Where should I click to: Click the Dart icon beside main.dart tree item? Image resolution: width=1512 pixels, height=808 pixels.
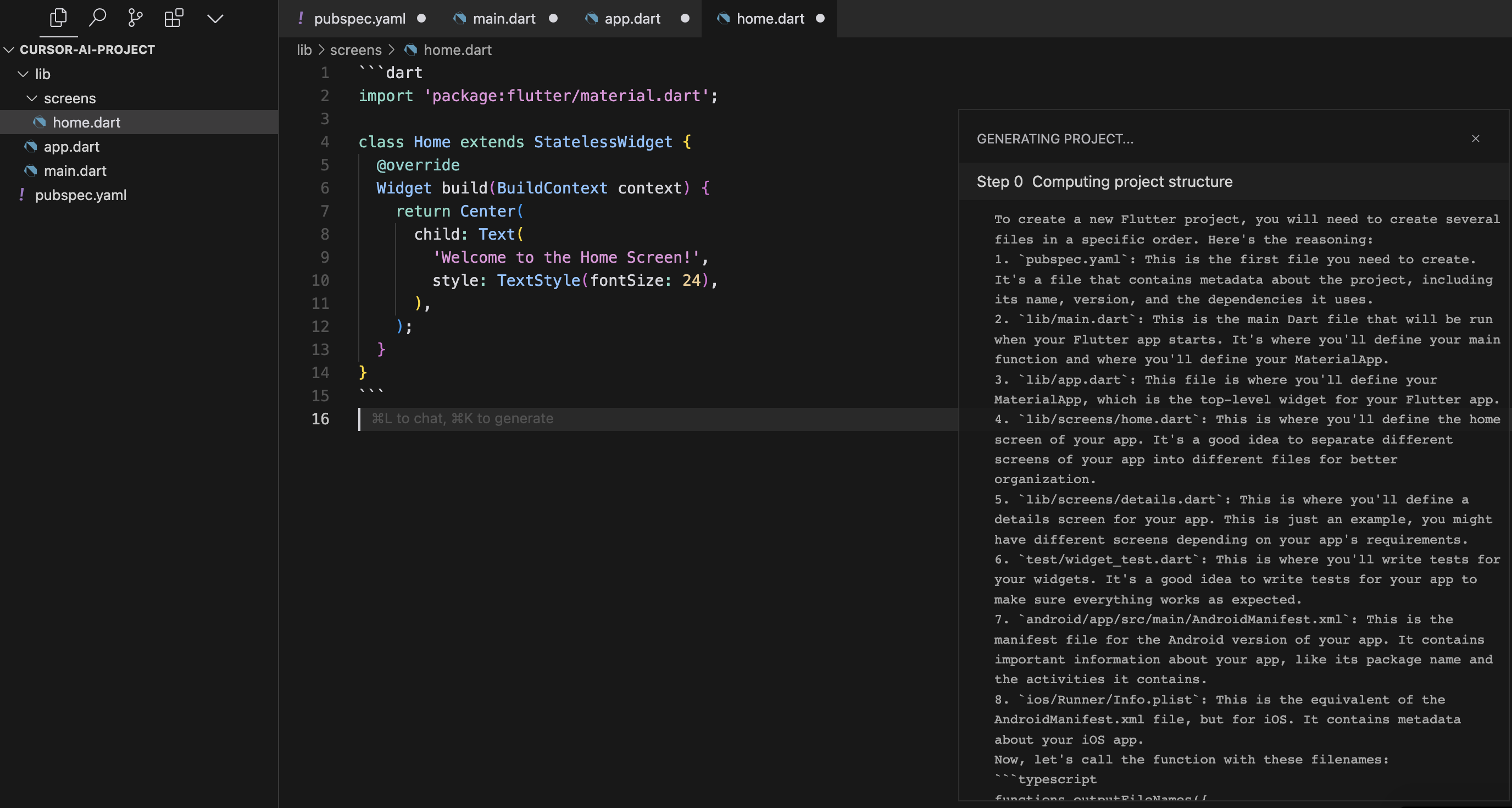(x=31, y=170)
